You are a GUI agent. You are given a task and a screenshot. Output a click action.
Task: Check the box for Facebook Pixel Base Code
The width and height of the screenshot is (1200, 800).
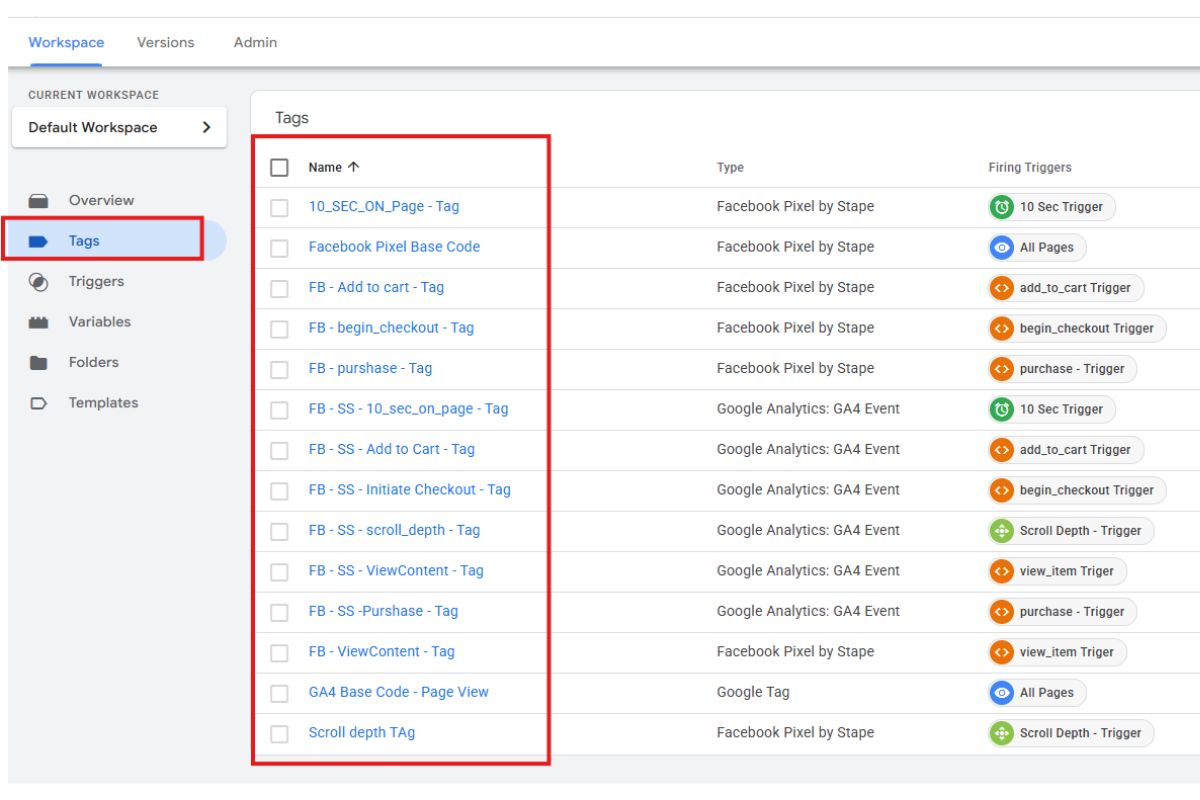tap(280, 247)
